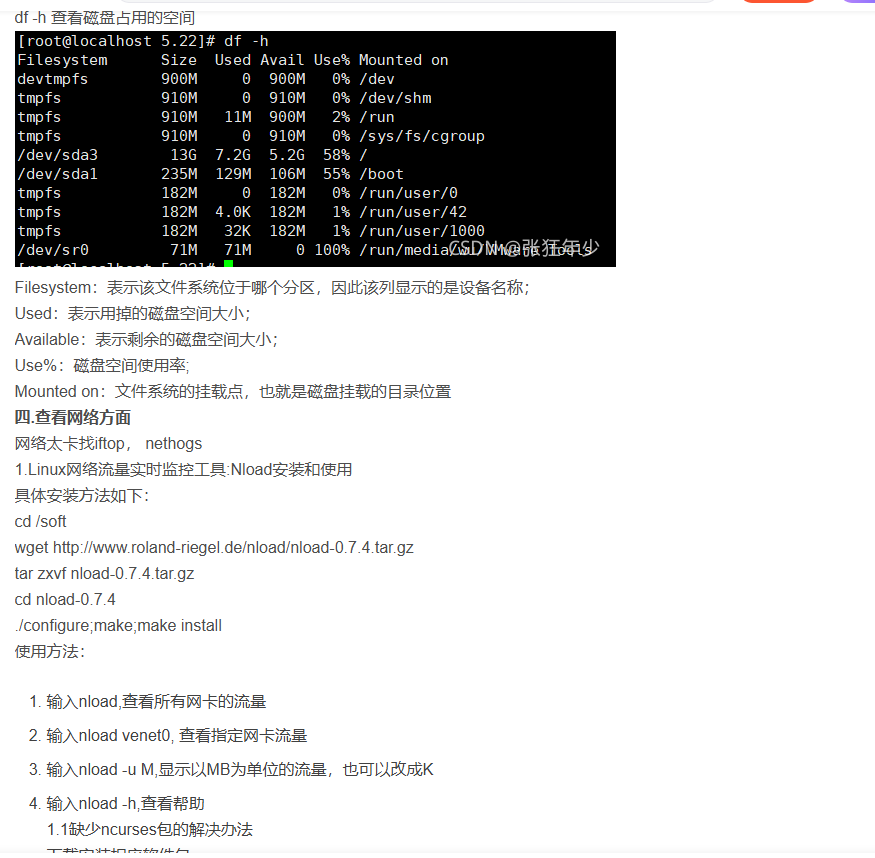875x858 pixels.
Task: Click the line "df -h 查看磁盘占用的空间"
Action: [x=105, y=18]
